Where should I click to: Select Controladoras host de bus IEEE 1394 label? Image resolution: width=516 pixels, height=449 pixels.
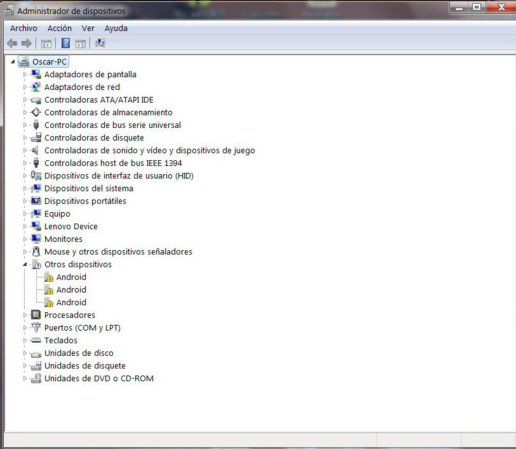coord(113,163)
